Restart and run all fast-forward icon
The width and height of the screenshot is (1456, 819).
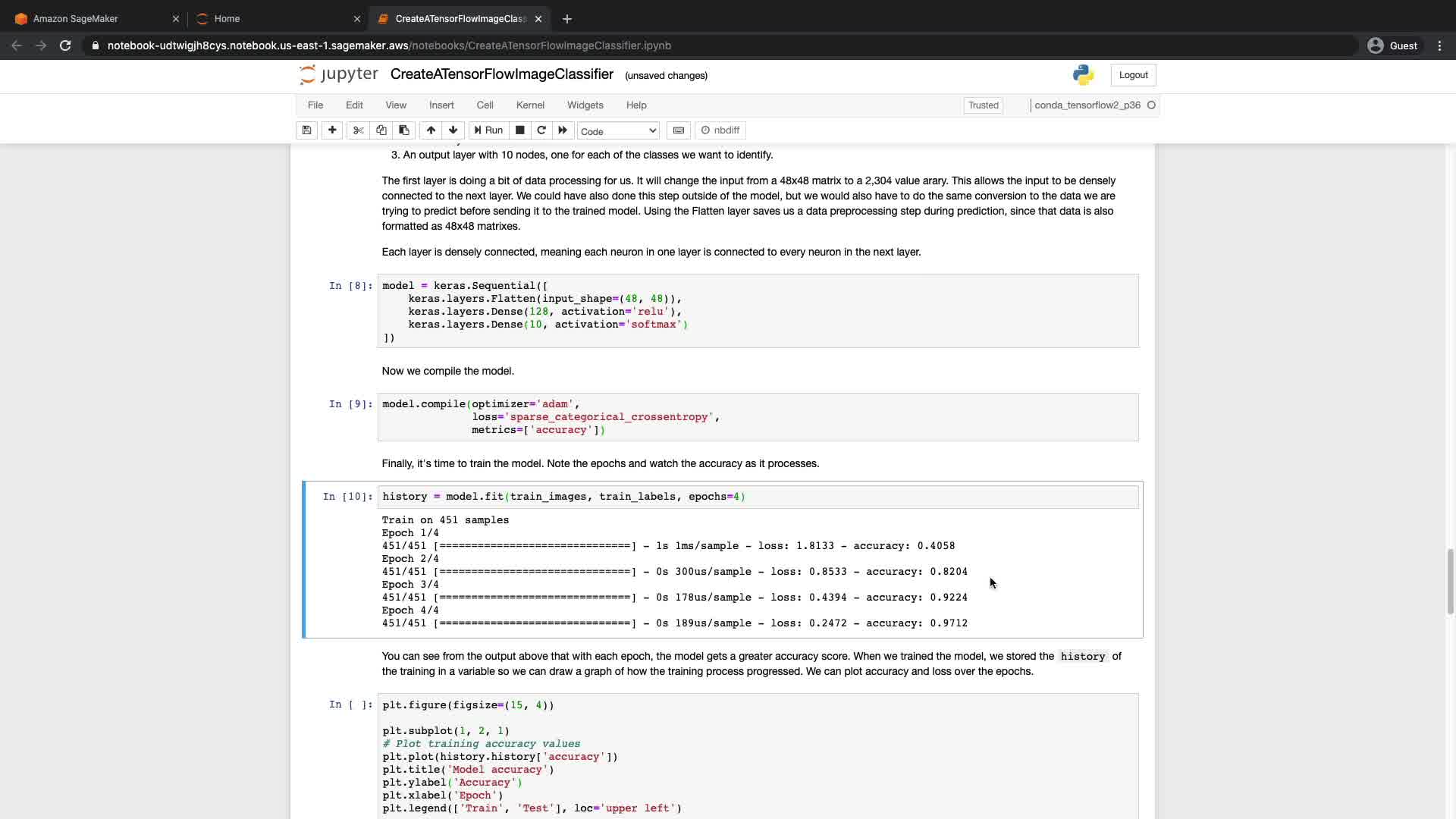point(563,130)
